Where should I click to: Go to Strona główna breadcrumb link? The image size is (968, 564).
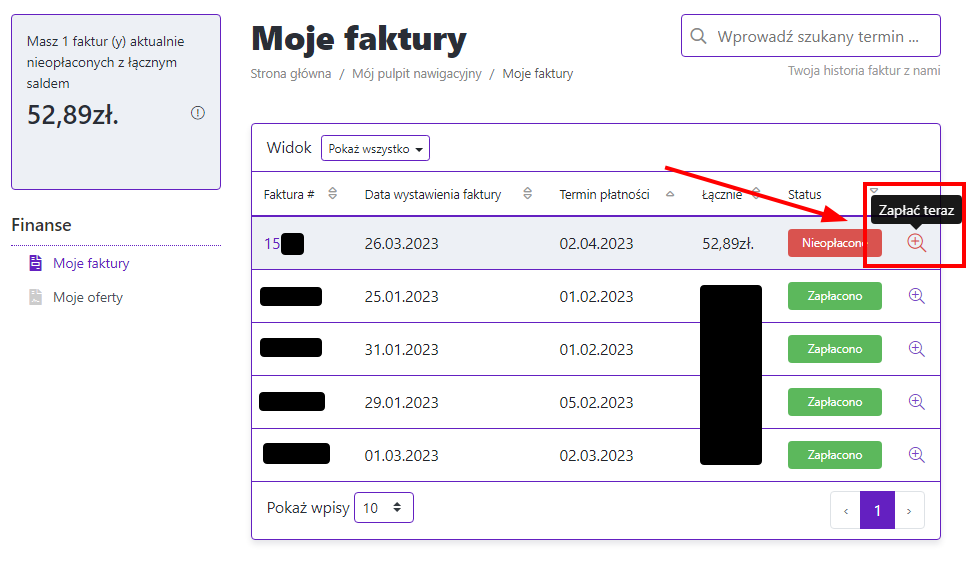291,74
